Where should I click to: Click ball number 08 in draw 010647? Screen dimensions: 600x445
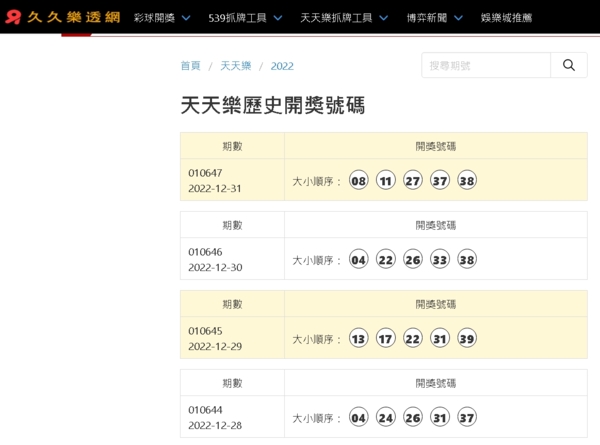pos(359,181)
